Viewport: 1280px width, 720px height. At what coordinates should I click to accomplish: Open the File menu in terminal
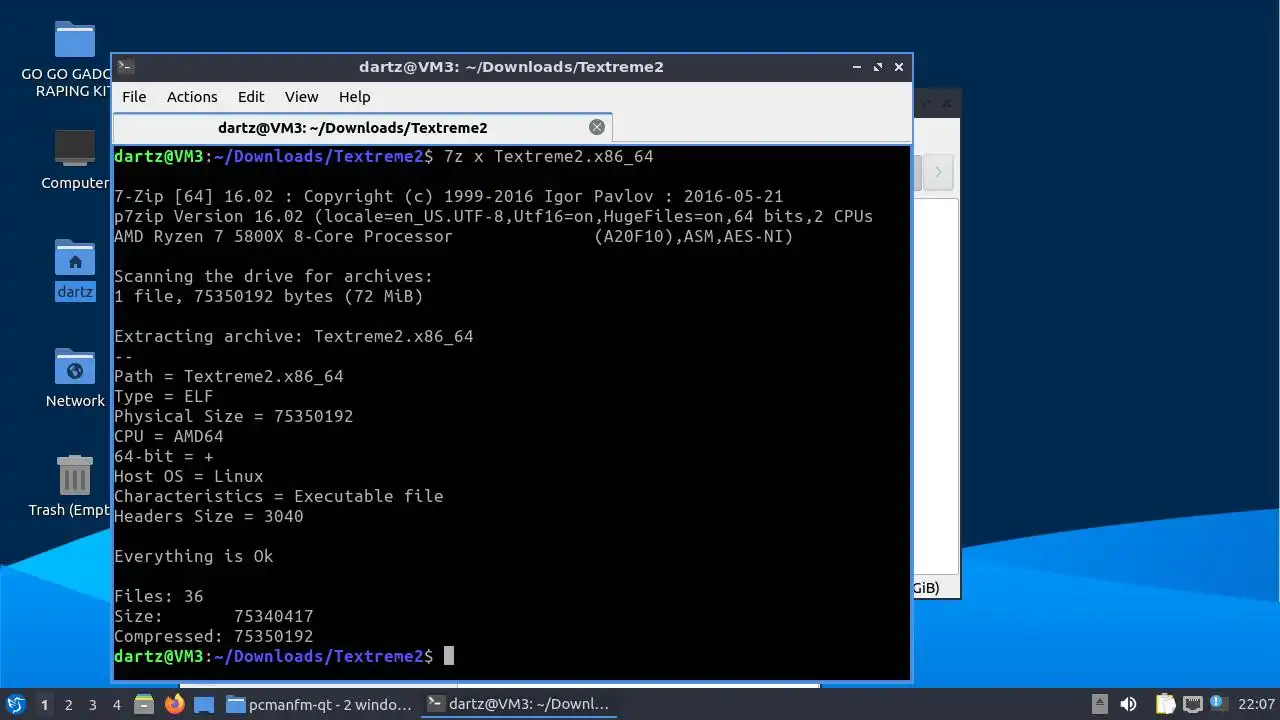point(134,97)
